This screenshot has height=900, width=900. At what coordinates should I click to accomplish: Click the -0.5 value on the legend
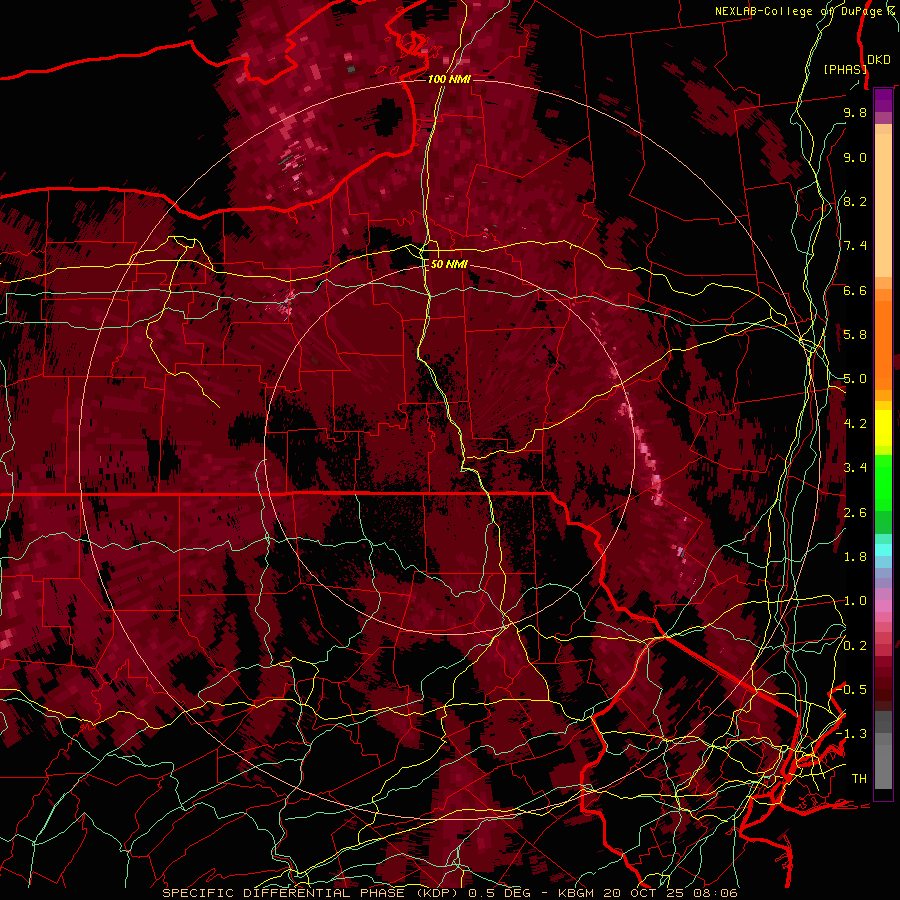852,690
